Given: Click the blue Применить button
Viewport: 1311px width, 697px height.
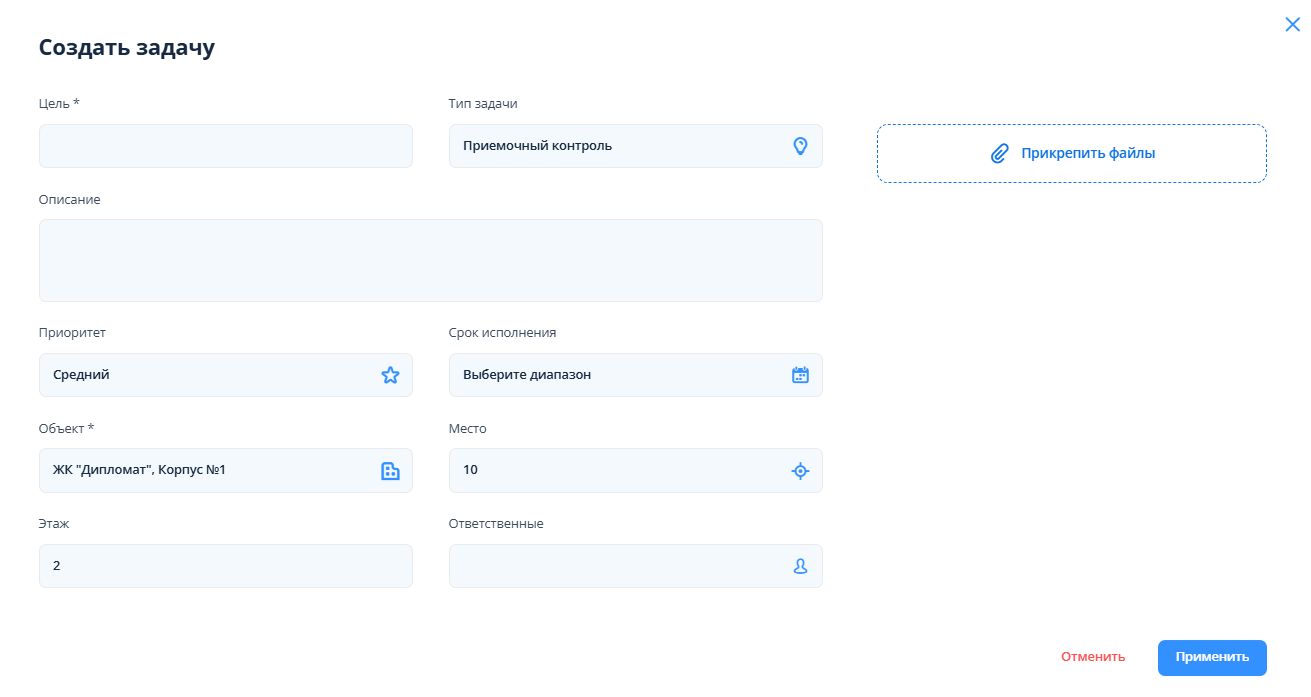Looking at the screenshot, I should tap(1212, 658).
